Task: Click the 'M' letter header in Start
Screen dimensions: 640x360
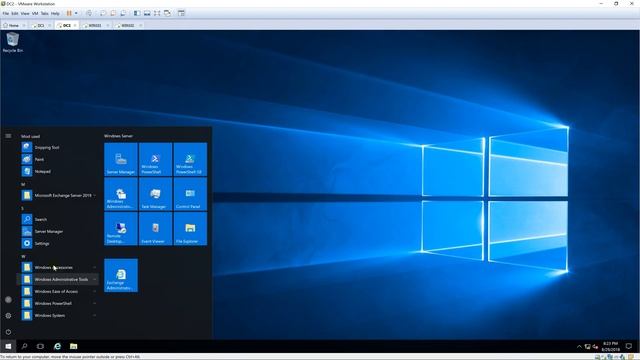Action: (x=23, y=184)
